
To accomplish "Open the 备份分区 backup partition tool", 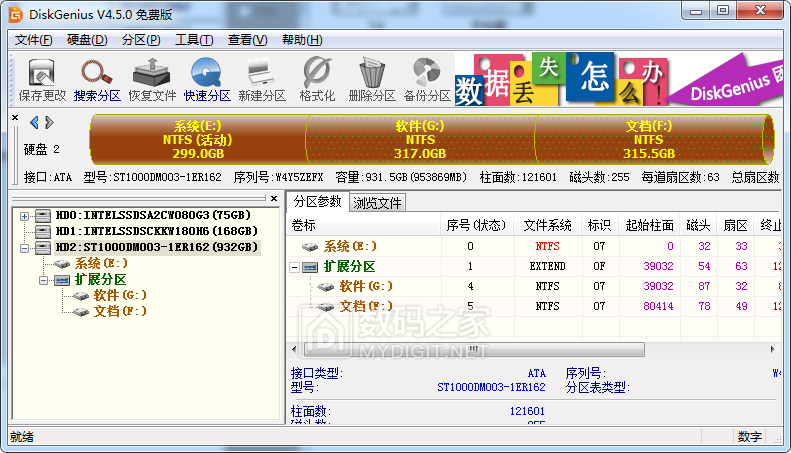I will [x=427, y=80].
